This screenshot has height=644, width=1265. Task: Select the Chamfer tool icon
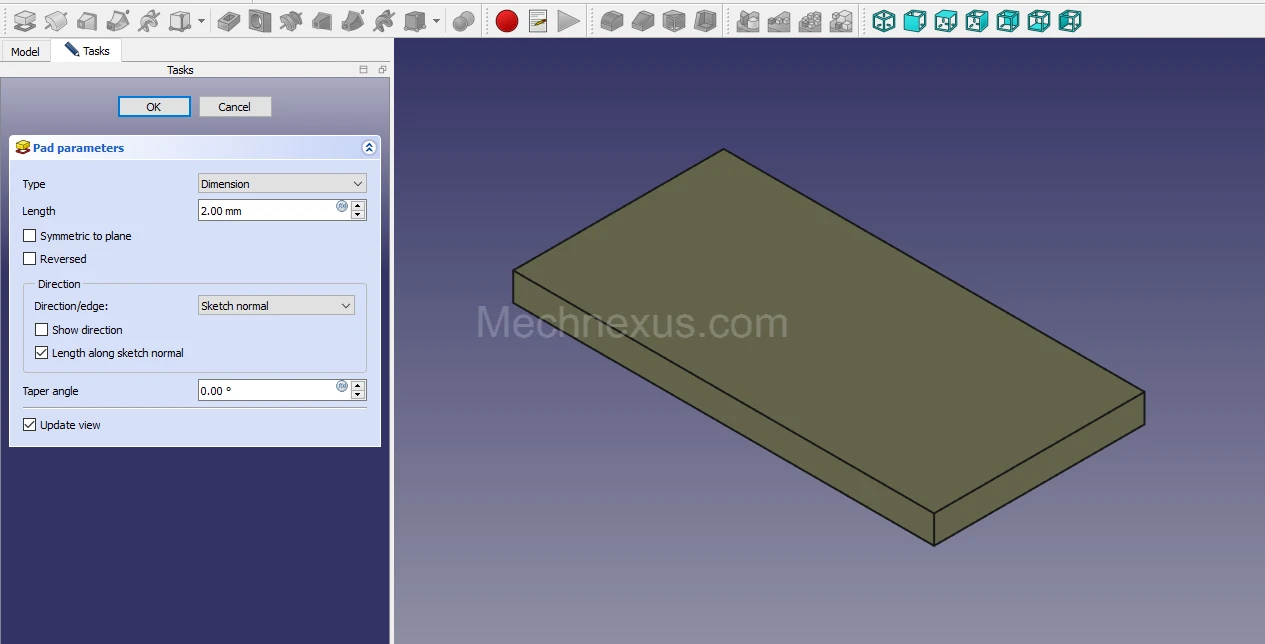[643, 20]
